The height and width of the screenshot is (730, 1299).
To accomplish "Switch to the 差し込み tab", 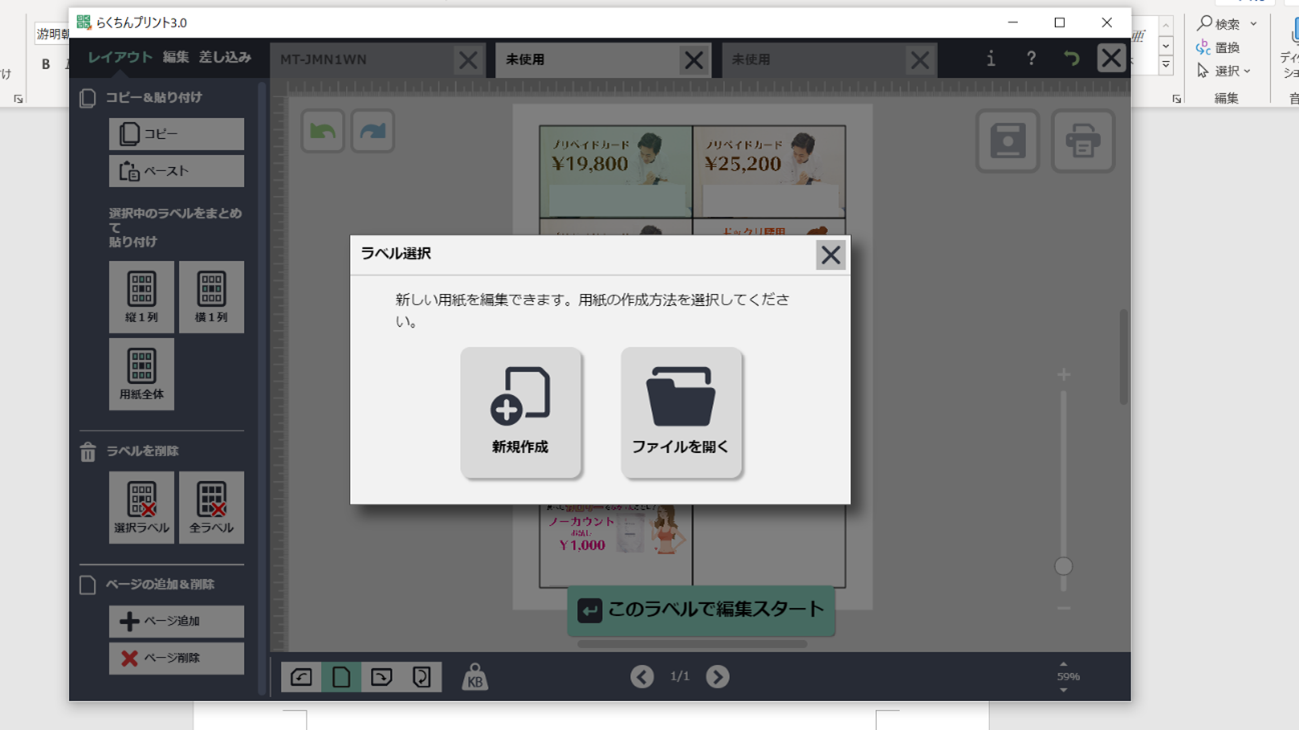I will 225,58.
